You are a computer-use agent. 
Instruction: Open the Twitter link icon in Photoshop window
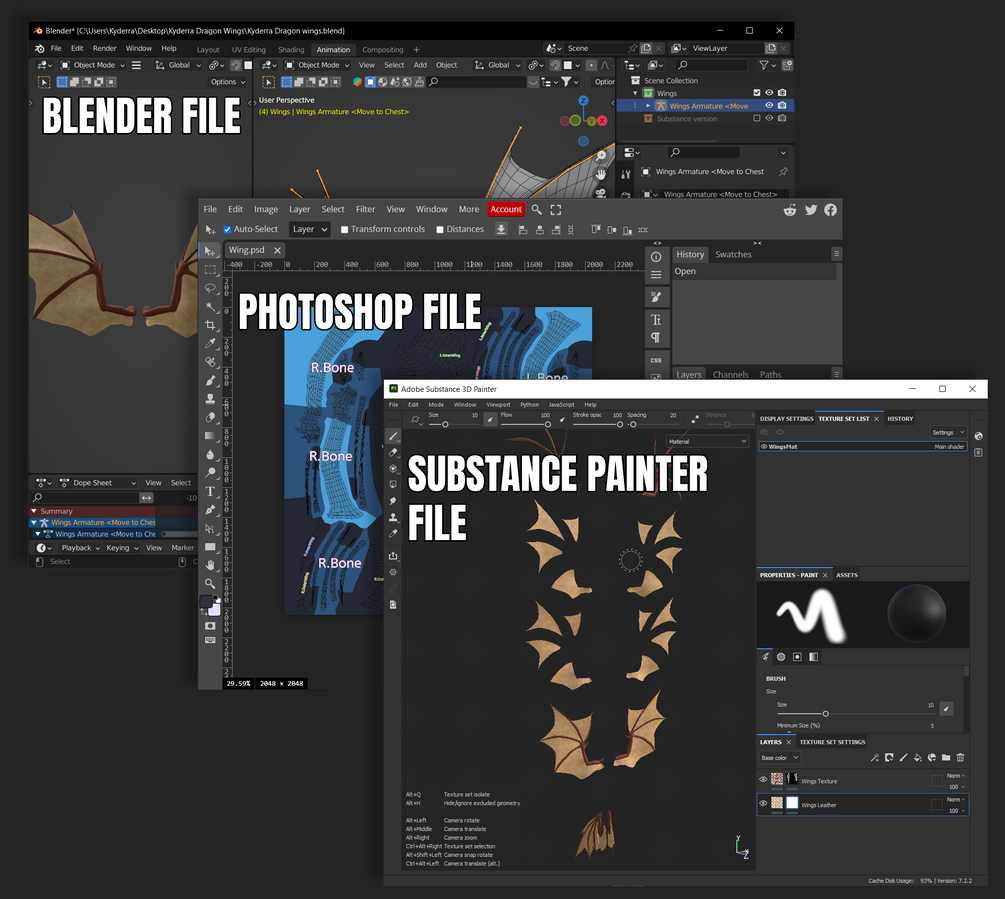(x=811, y=210)
